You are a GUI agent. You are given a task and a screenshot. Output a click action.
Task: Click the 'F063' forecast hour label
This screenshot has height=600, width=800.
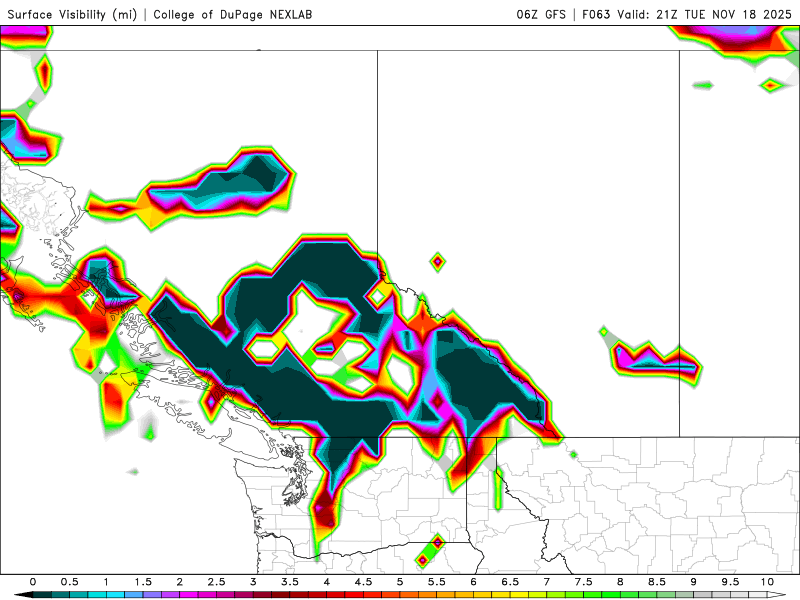click(596, 14)
